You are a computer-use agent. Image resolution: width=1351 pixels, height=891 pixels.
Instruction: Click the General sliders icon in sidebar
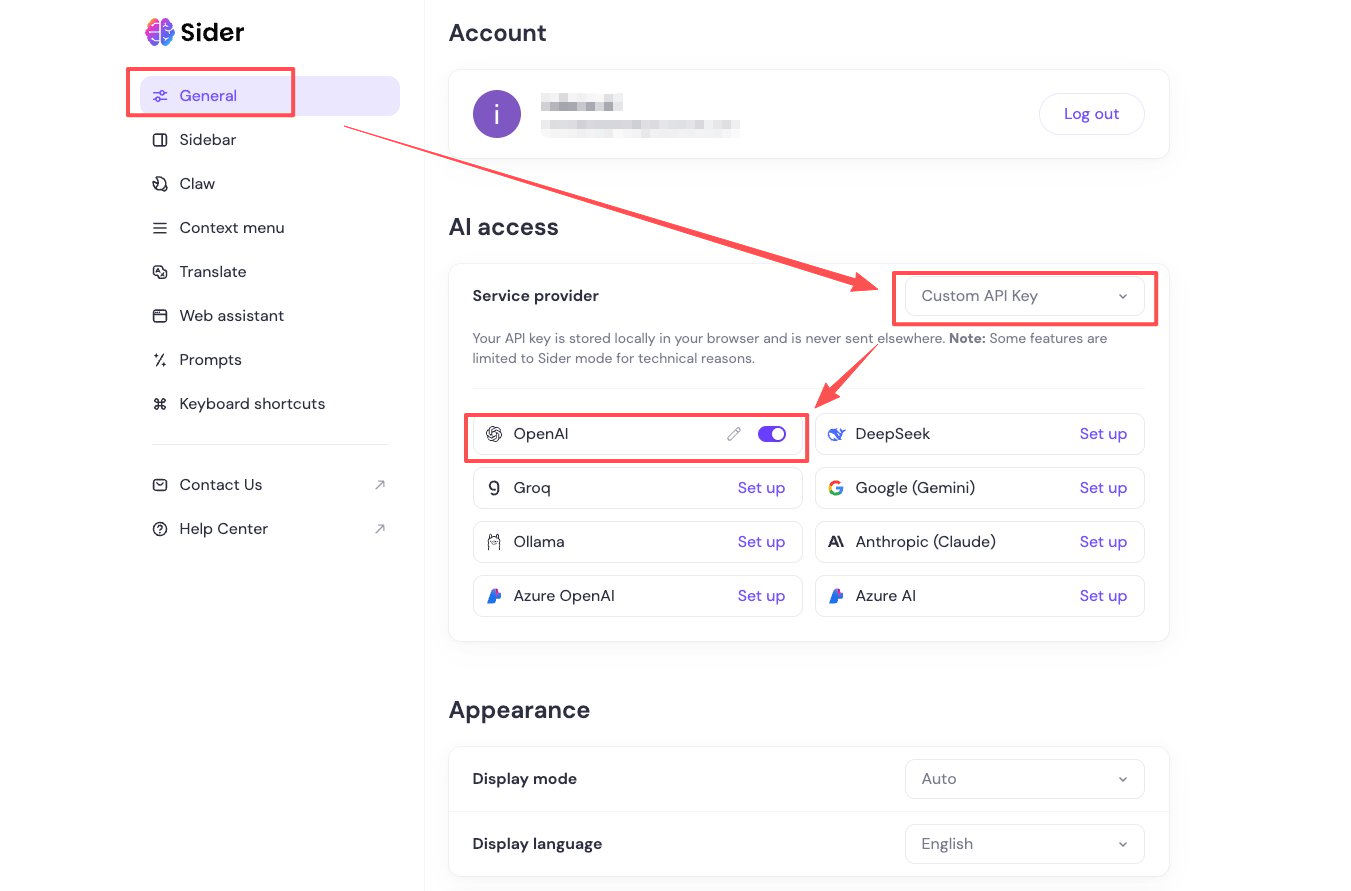[160, 96]
